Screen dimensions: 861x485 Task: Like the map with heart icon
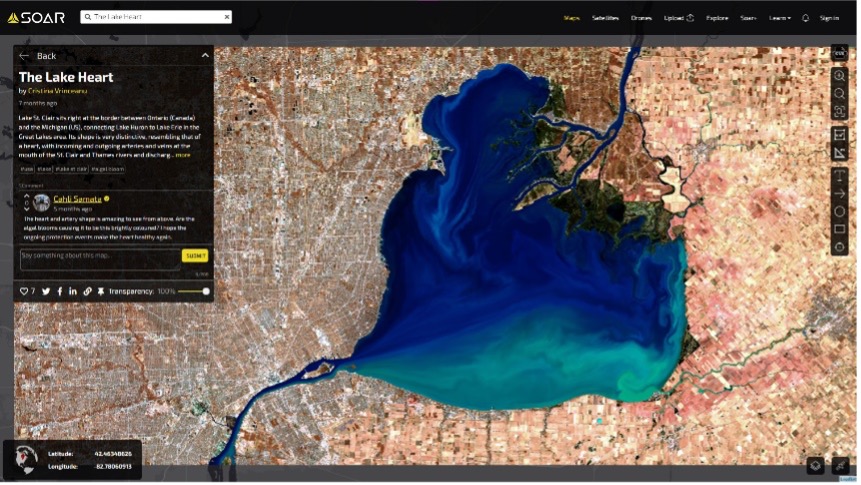click(x=24, y=291)
